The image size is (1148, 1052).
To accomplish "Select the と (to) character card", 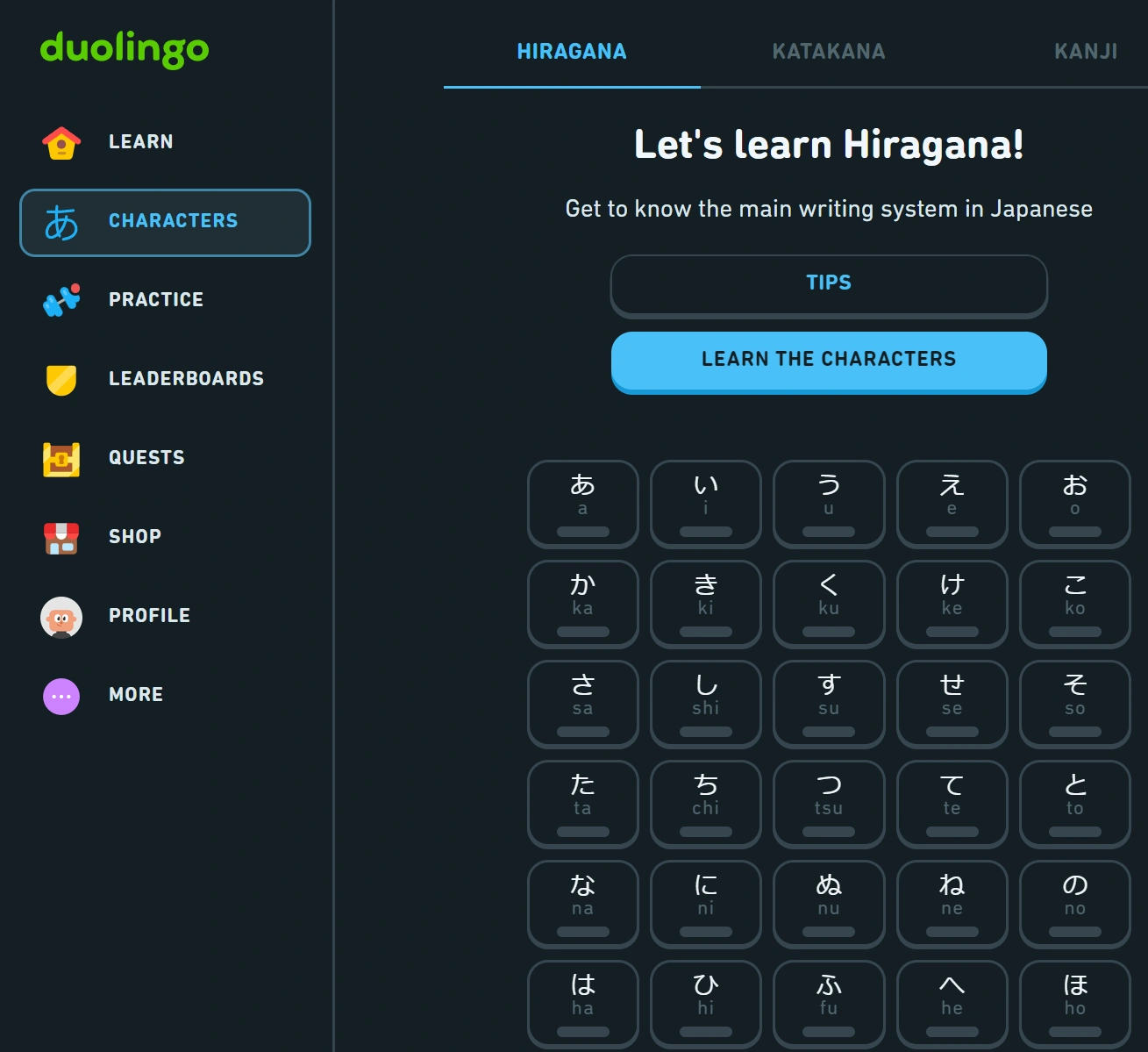I will tap(1075, 804).
